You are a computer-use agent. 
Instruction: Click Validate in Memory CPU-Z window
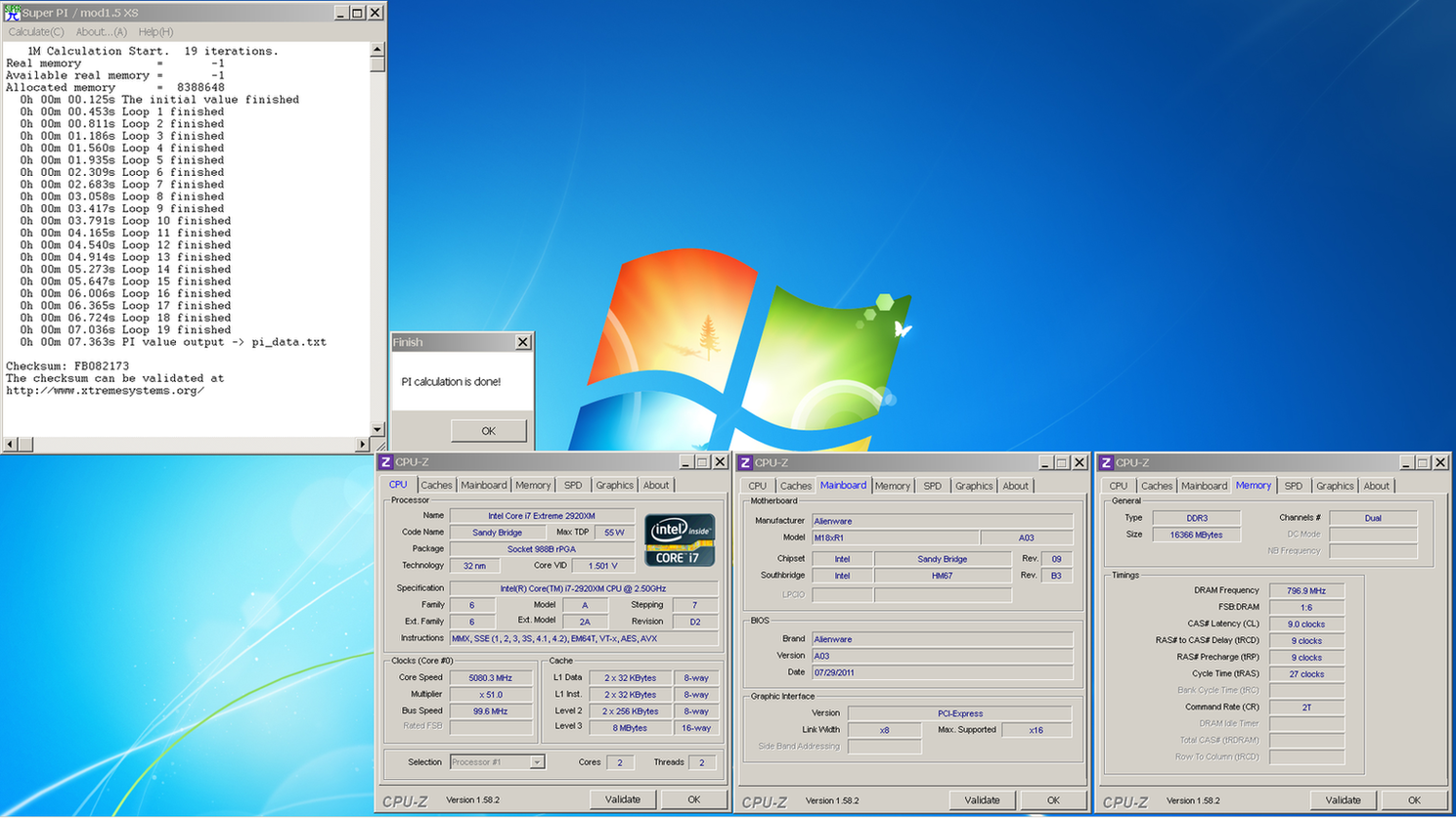1343,800
